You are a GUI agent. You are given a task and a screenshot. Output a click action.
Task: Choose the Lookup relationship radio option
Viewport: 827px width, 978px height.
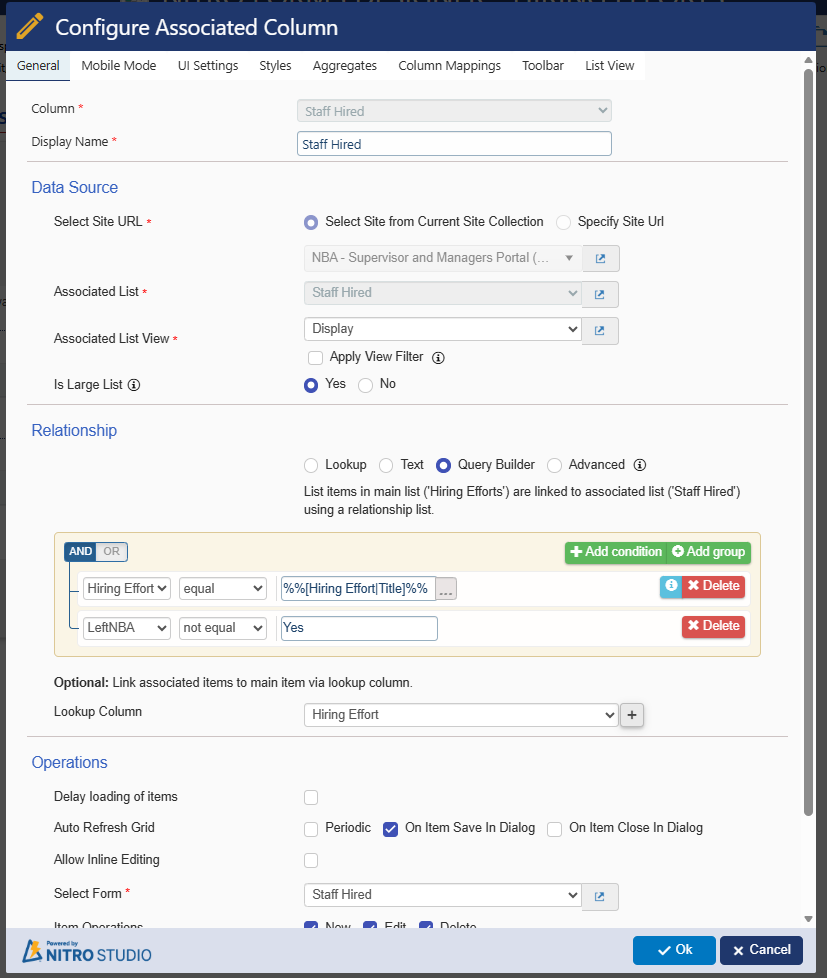point(311,465)
